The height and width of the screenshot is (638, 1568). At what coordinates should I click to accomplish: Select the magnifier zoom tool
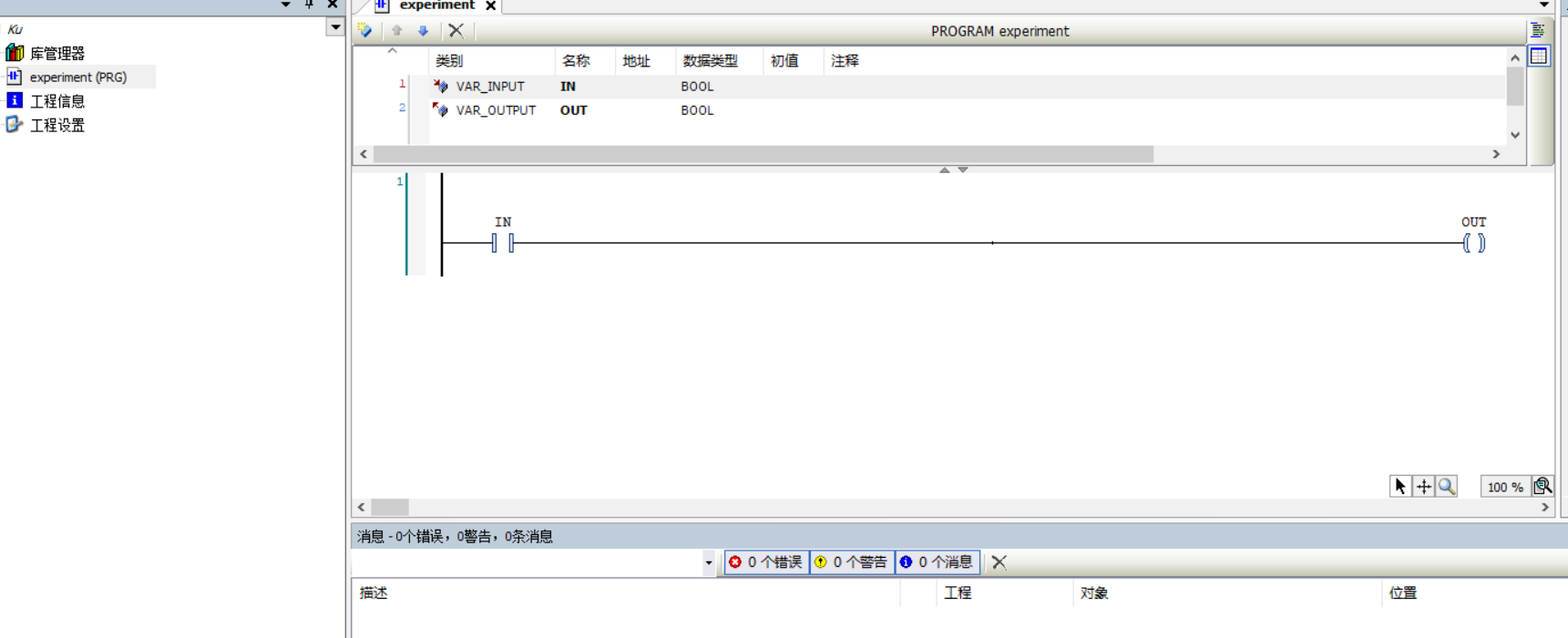point(1447,487)
